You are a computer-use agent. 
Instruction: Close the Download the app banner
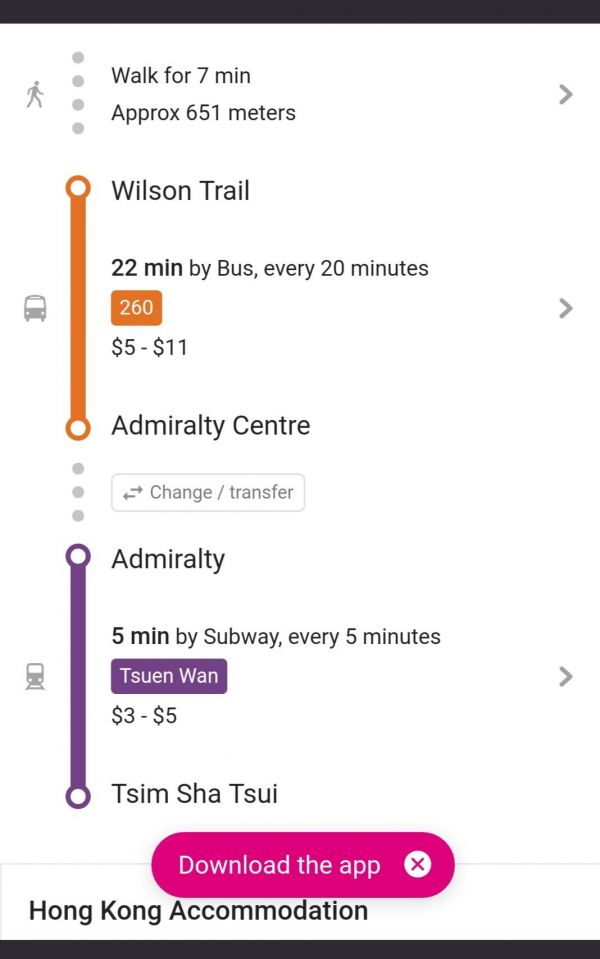418,864
